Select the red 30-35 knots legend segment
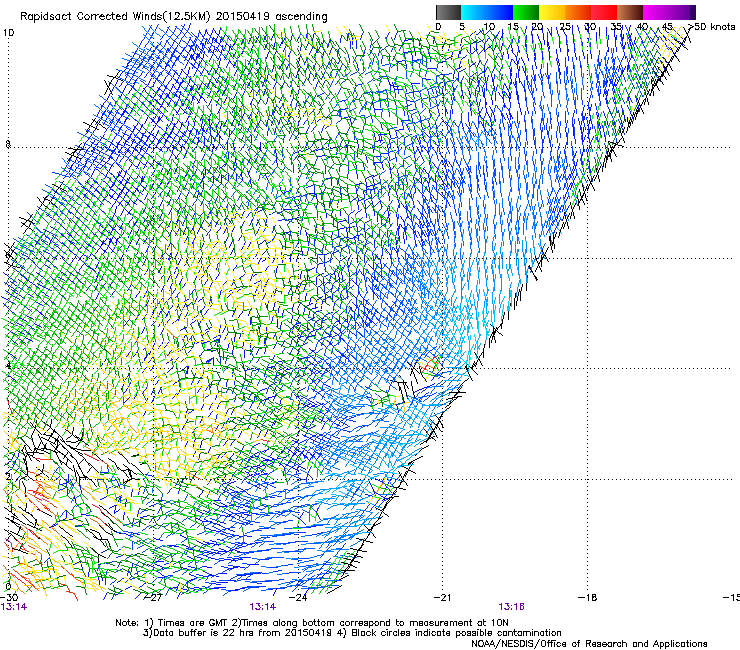Viewport: 740px width, 650px height. (604, 12)
